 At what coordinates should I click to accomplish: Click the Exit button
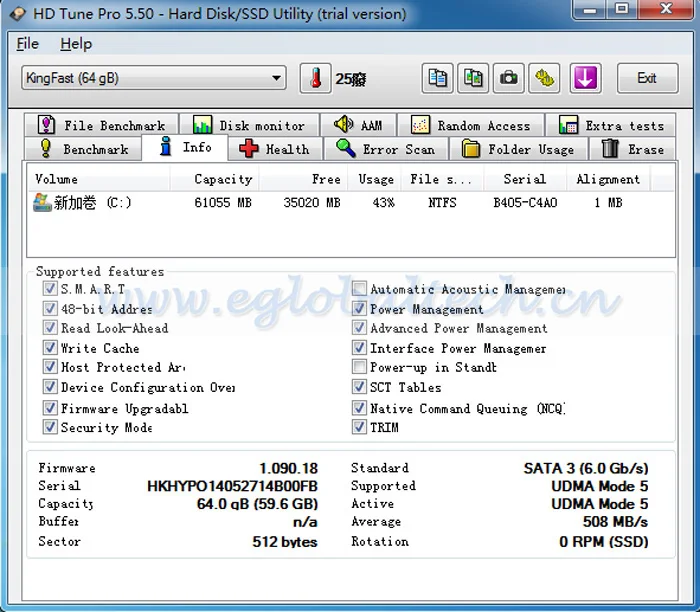pos(647,79)
